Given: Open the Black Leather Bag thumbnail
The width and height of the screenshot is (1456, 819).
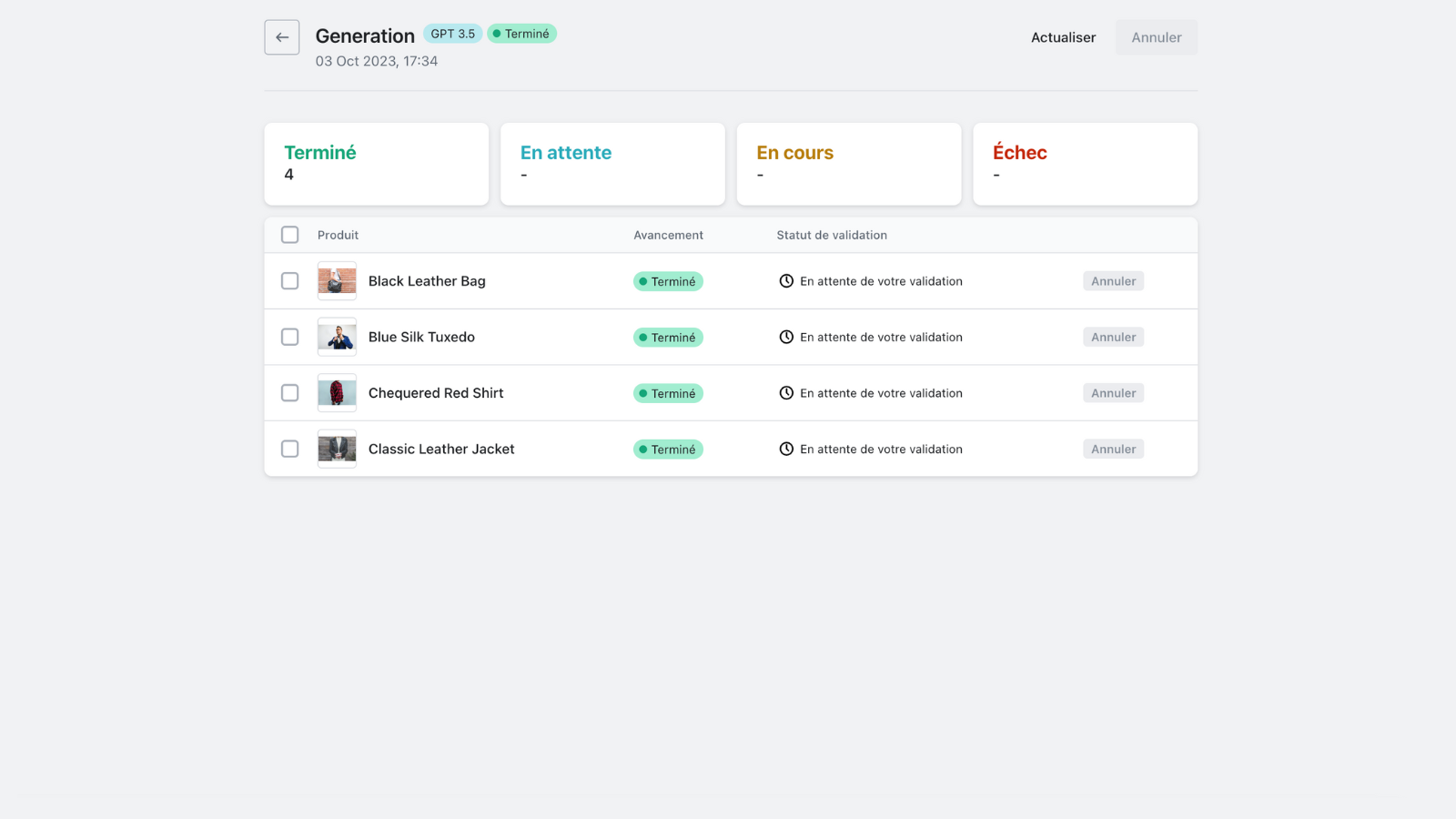Looking at the screenshot, I should pyautogui.click(x=337, y=281).
